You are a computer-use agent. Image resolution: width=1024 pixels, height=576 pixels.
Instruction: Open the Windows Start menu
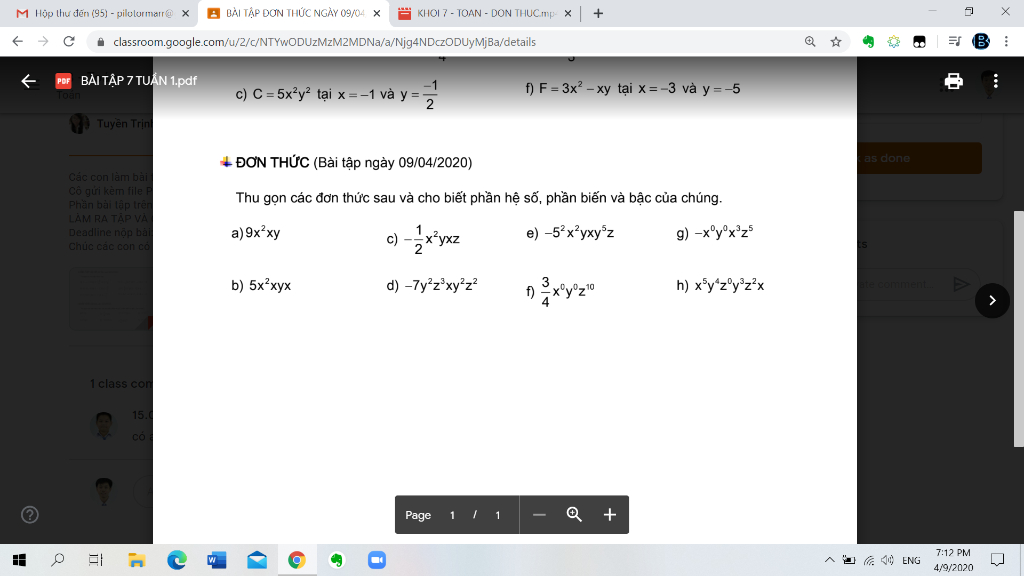[x=19, y=560]
